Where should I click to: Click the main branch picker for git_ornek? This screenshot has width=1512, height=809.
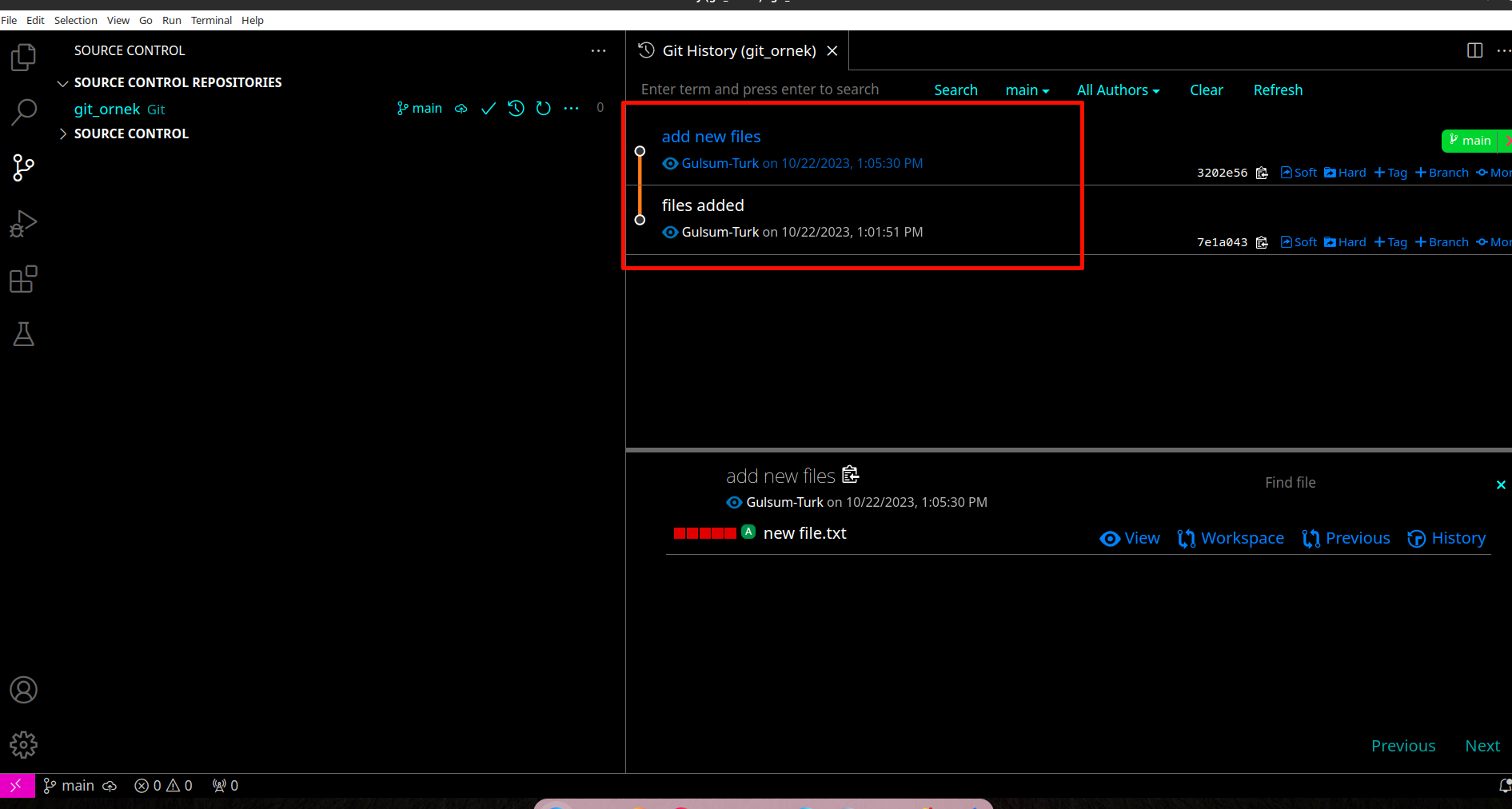(419, 109)
